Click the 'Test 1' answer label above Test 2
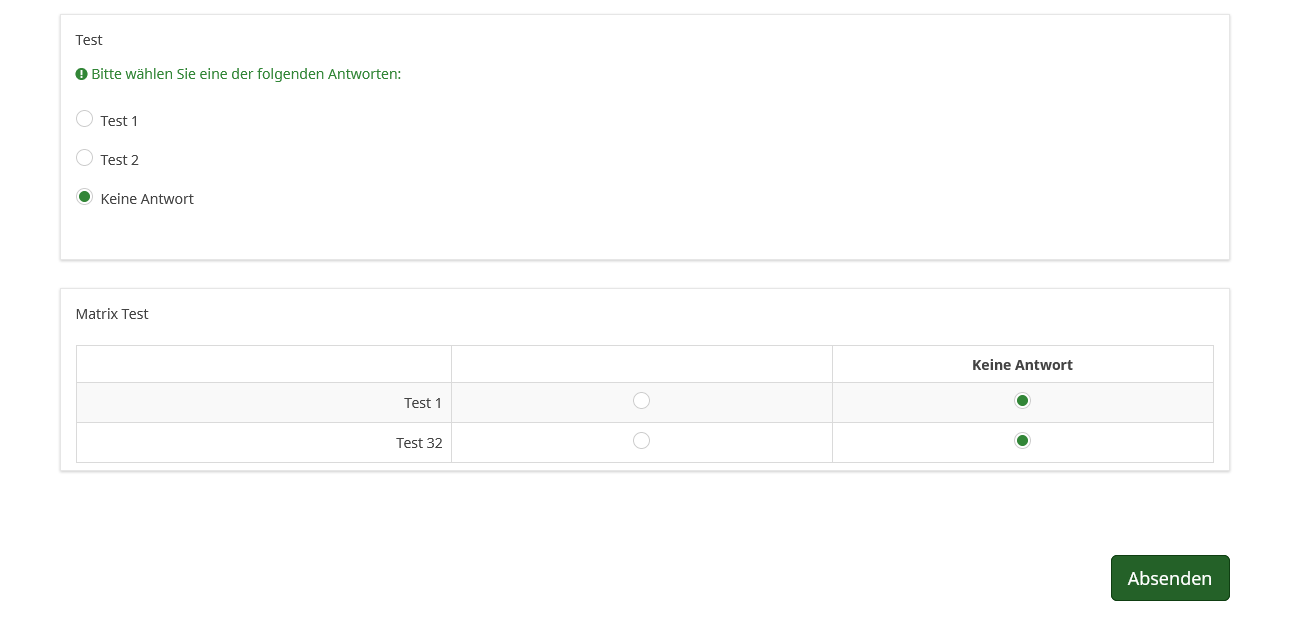 coord(120,121)
